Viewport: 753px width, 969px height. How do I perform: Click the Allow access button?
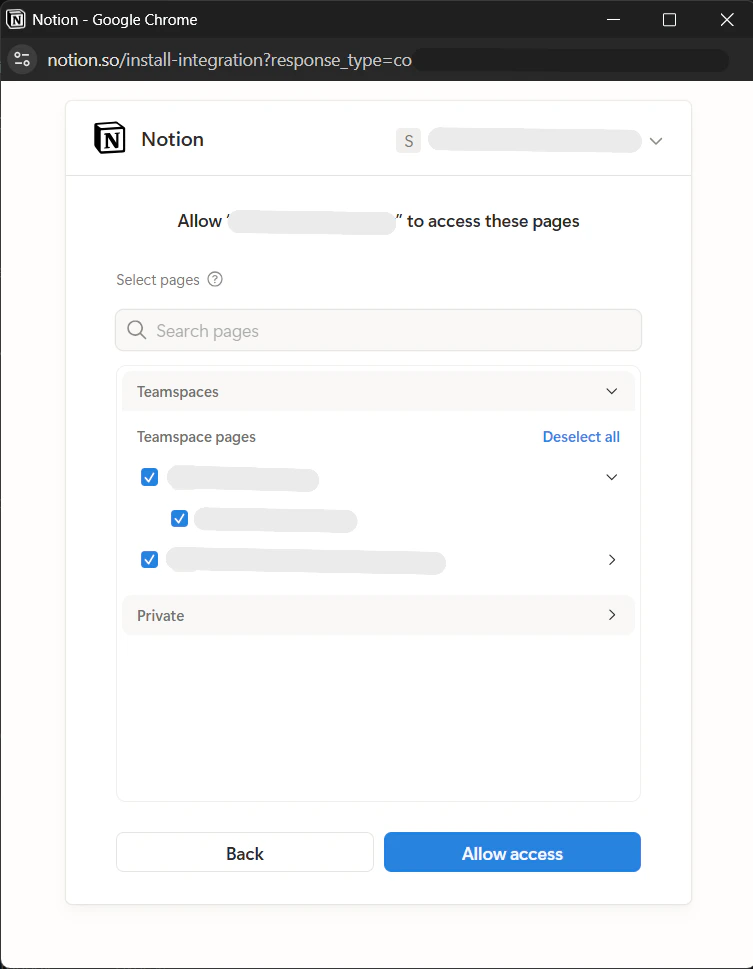point(512,852)
